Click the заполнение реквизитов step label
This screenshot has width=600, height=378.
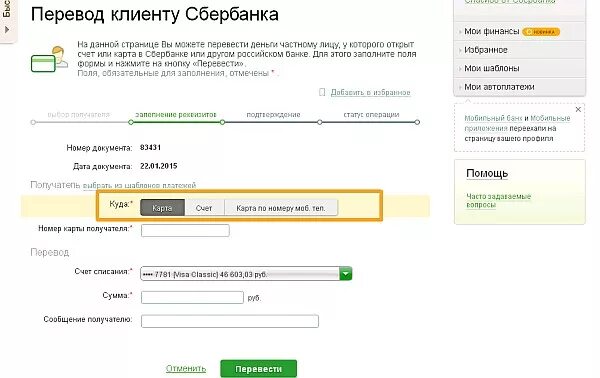[176, 114]
